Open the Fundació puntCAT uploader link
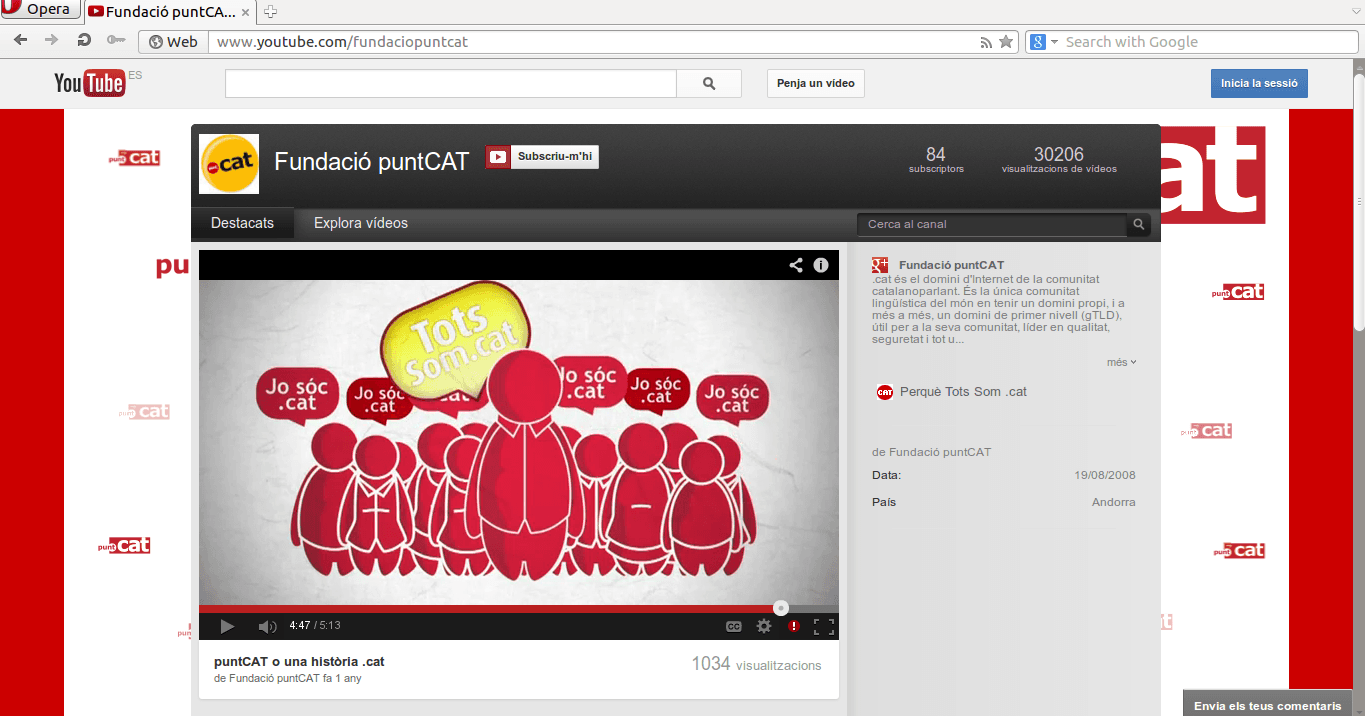 click(x=274, y=678)
